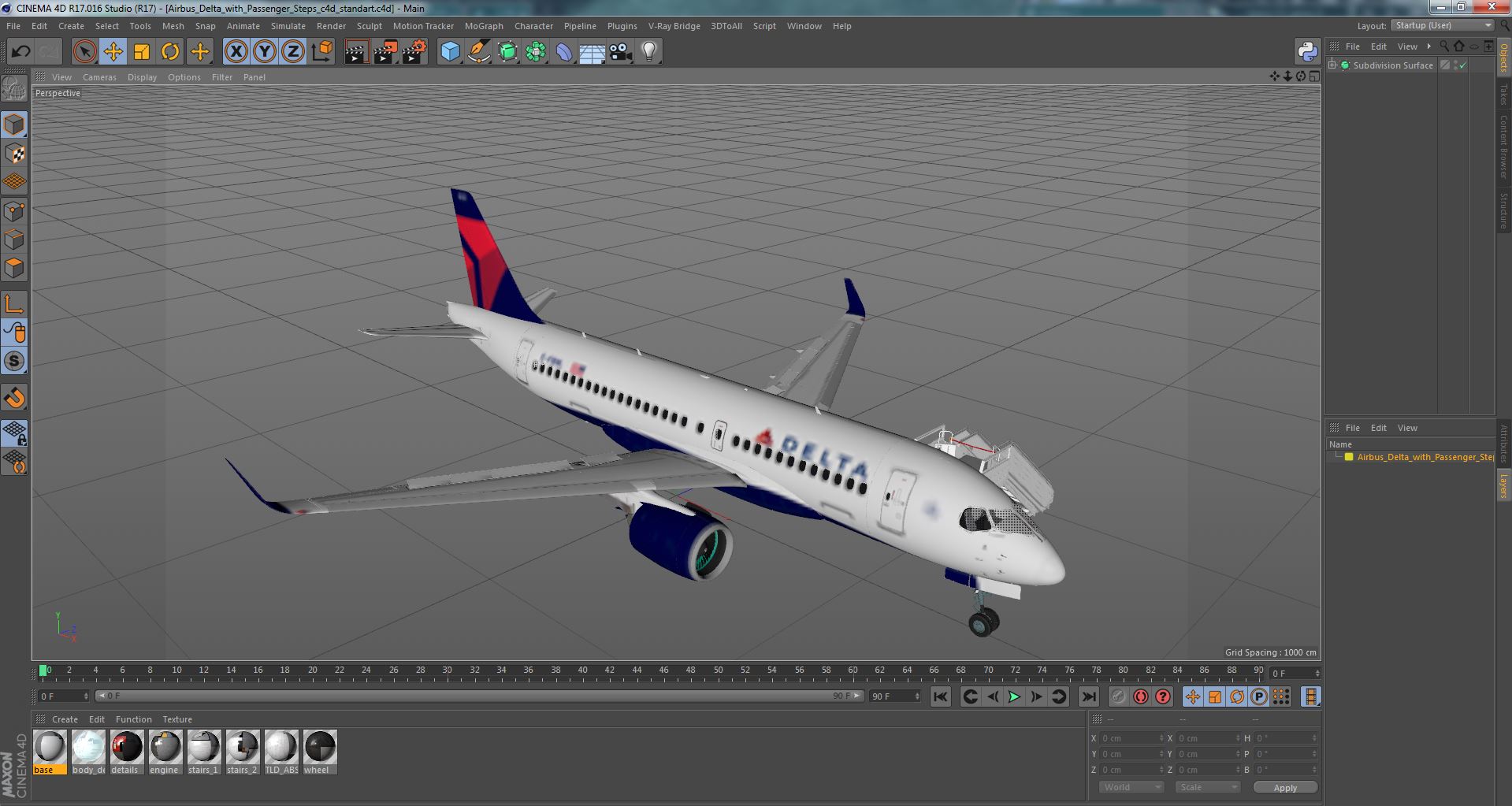Open the Array modeling objects icon
The height and width of the screenshot is (806, 1512).
click(x=536, y=52)
